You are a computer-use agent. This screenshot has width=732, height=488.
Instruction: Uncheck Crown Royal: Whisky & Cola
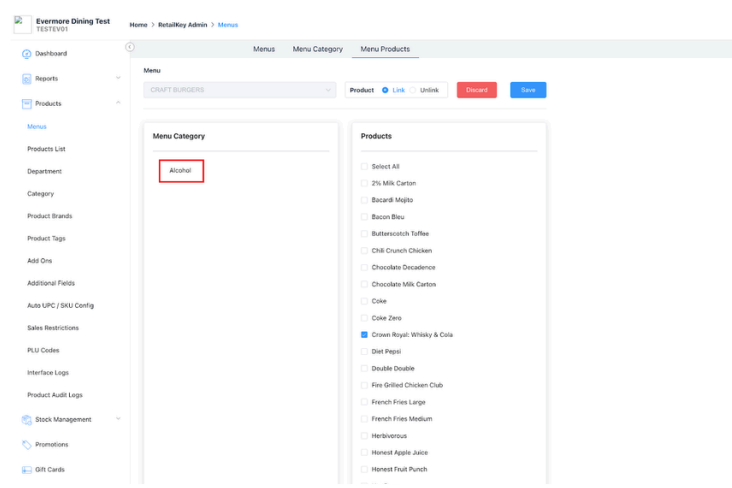click(x=364, y=335)
